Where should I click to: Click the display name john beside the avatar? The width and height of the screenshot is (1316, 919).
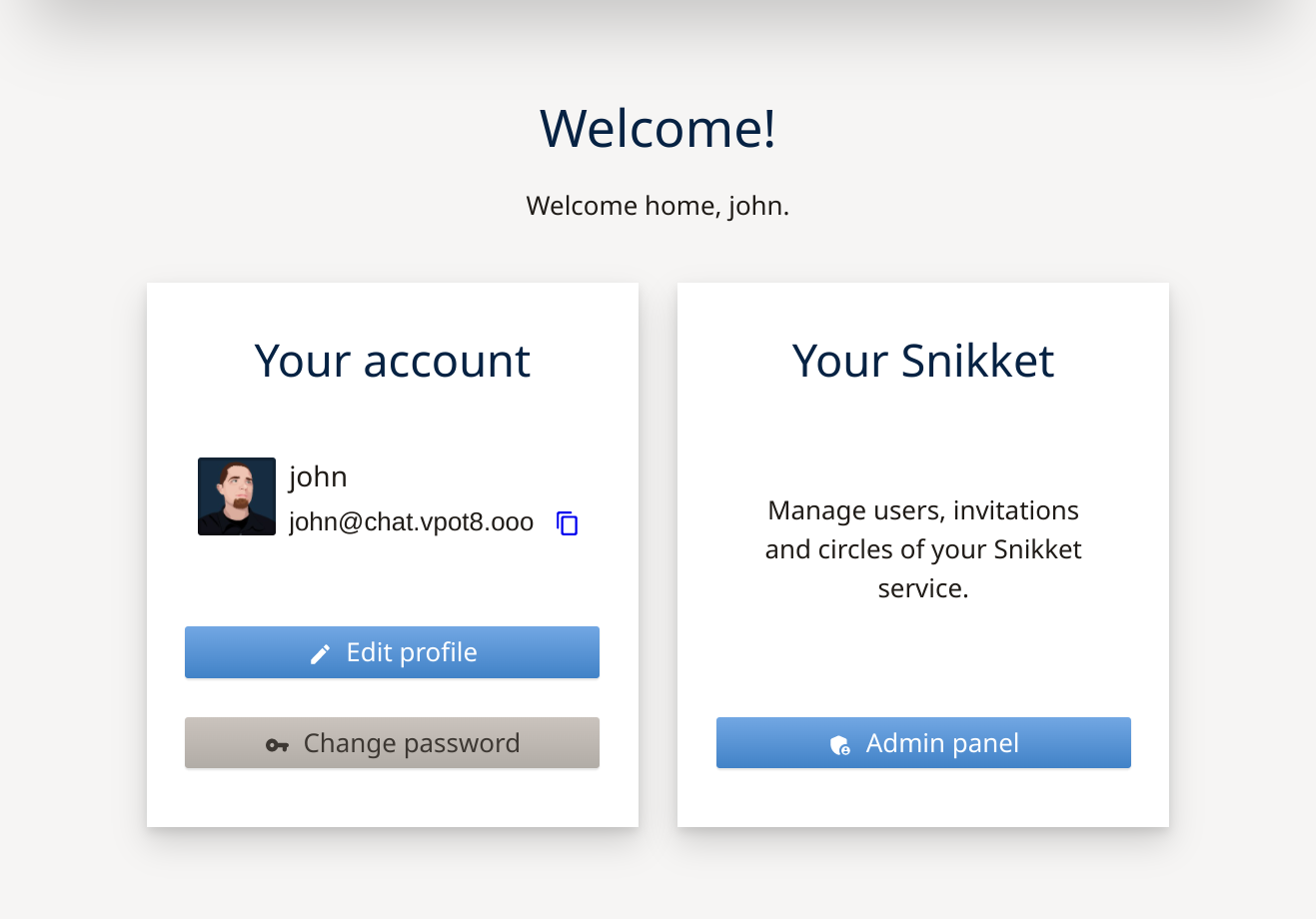tap(318, 476)
